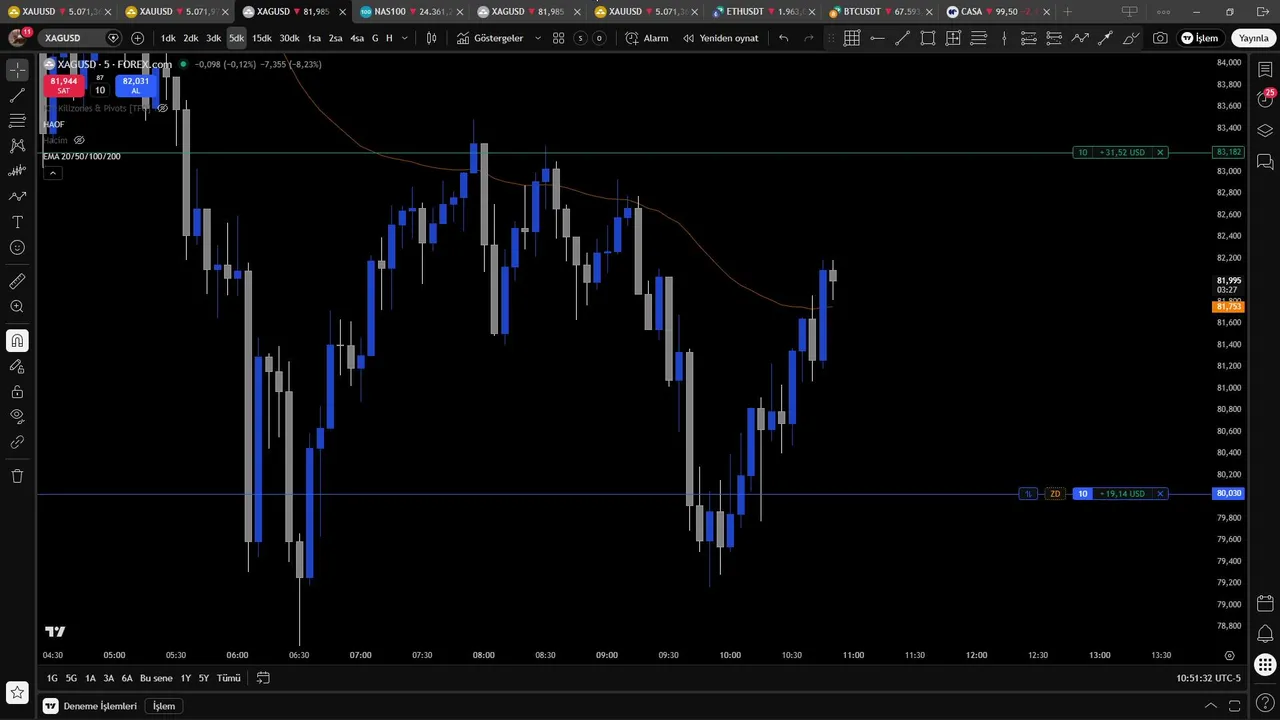This screenshot has width=1280, height=720.
Task: Pick the brush tool in favorites bar
Action: [x=1131, y=38]
